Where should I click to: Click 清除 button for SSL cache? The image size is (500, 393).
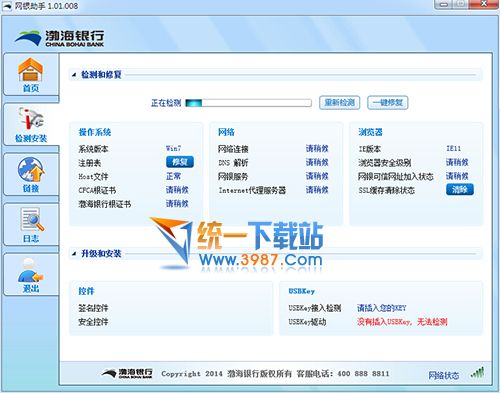pyautogui.click(x=460, y=190)
